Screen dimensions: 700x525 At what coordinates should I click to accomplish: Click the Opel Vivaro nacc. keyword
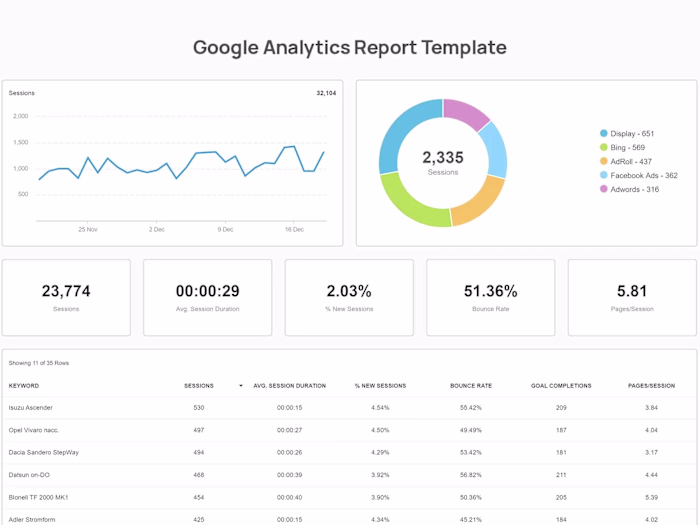33,430
